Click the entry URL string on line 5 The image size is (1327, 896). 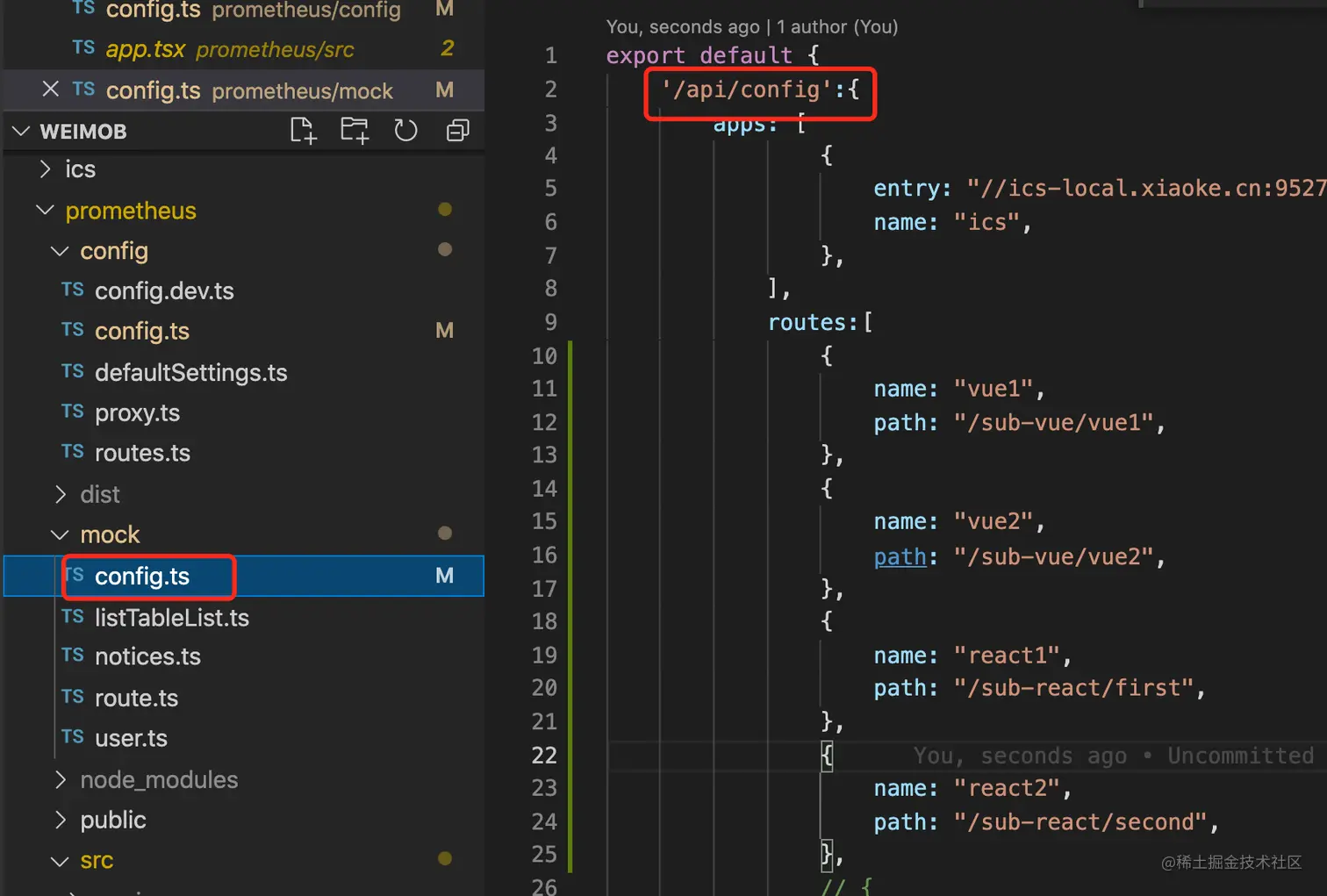pyautogui.click(x=1146, y=188)
